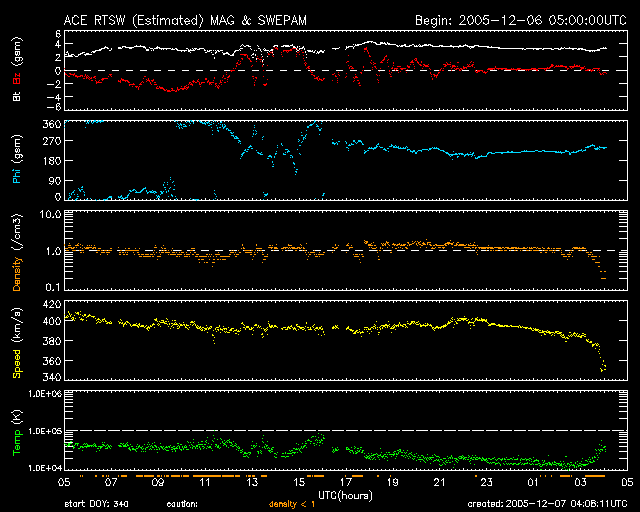Click the "340" tick on the Speed axis
The width and height of the screenshot is (640, 512).
pos(52,376)
